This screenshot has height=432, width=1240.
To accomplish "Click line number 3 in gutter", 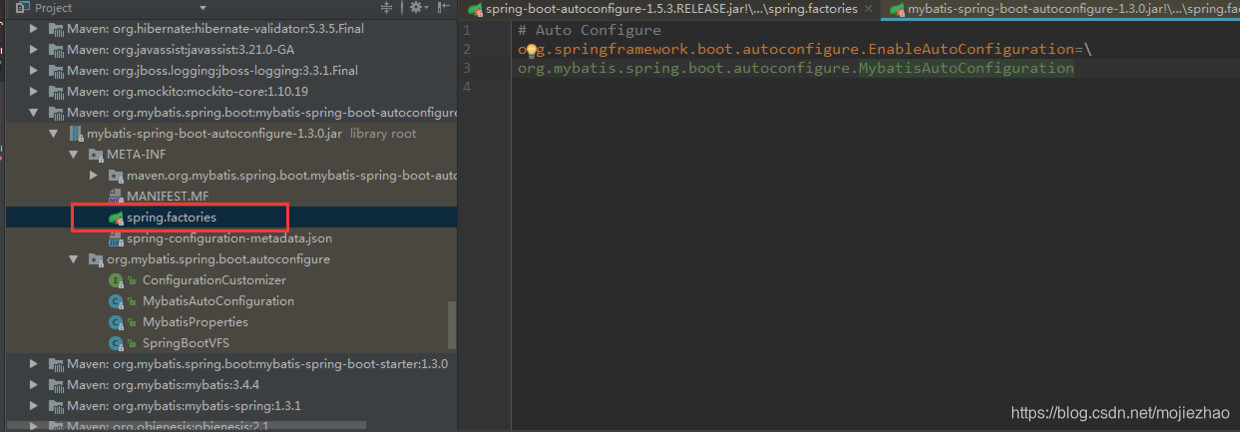I will click(x=467, y=68).
